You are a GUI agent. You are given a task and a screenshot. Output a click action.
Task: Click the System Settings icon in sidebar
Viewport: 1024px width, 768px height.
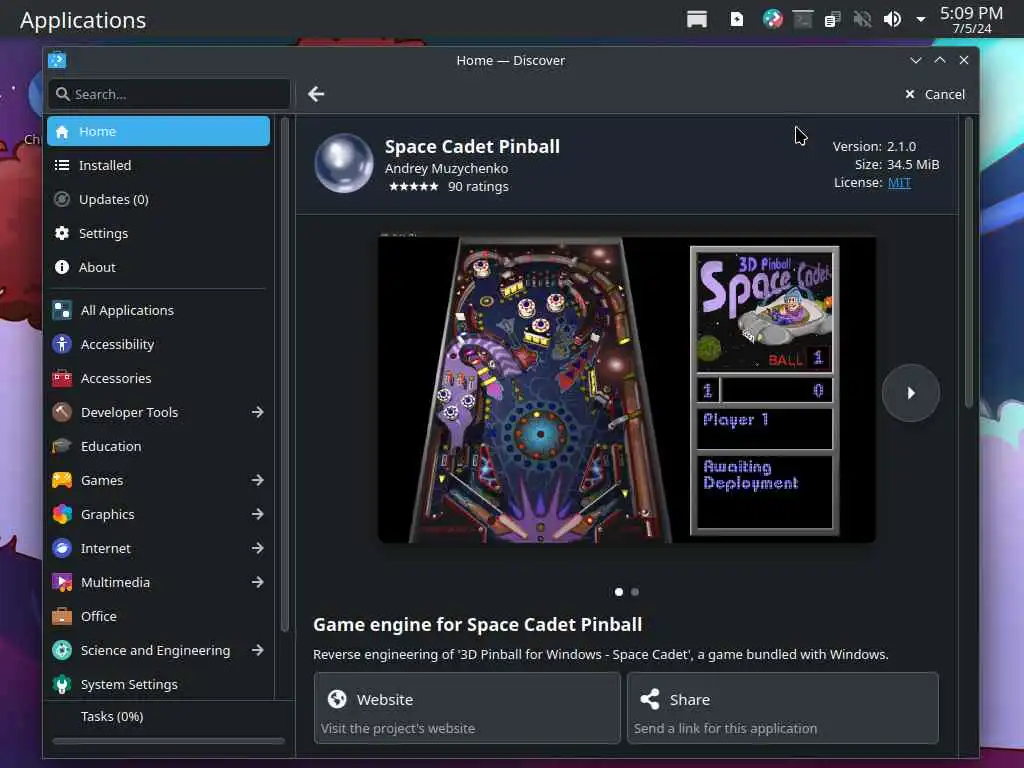click(x=62, y=684)
